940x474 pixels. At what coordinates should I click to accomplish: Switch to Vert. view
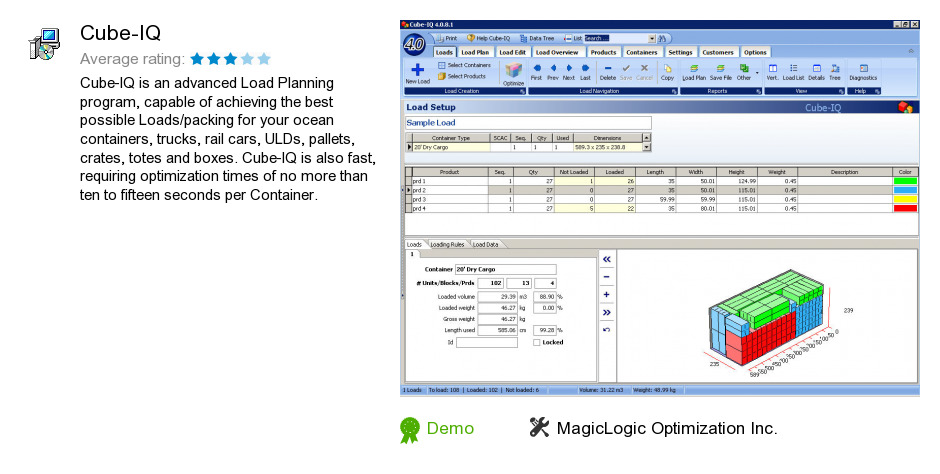point(773,68)
